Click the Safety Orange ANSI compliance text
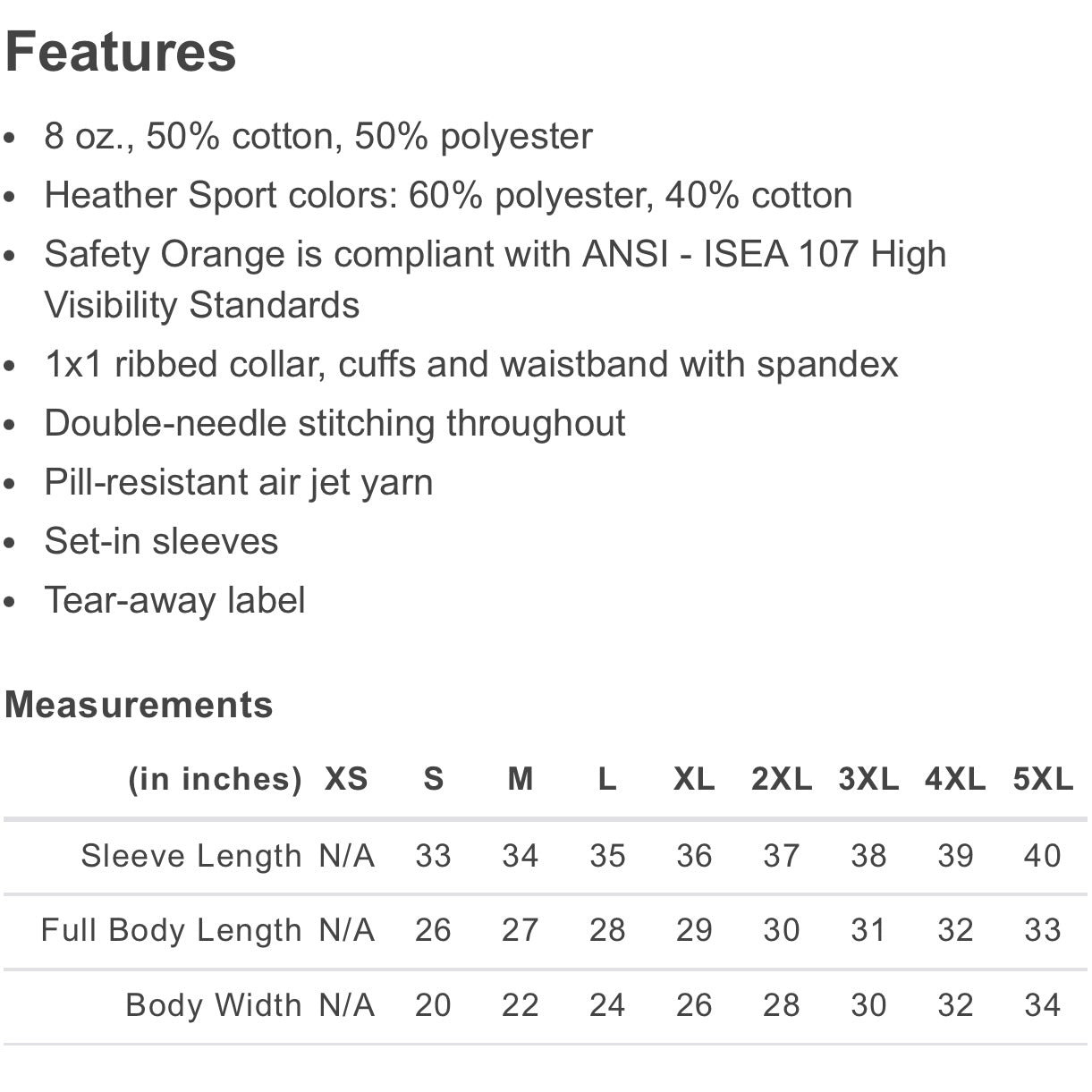1092x1092 pixels. [x=495, y=279]
